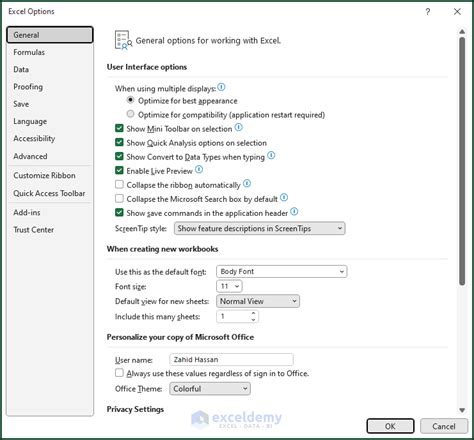Check Always use these values regardless of sign in

119,373
